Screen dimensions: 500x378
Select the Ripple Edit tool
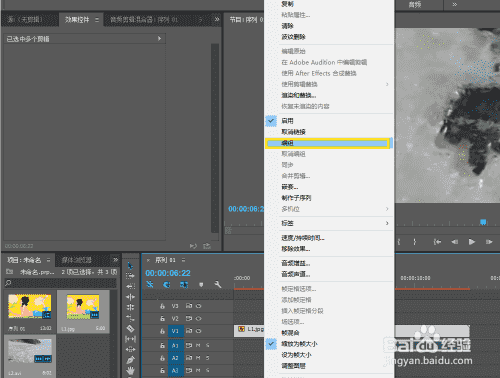pos(130,297)
